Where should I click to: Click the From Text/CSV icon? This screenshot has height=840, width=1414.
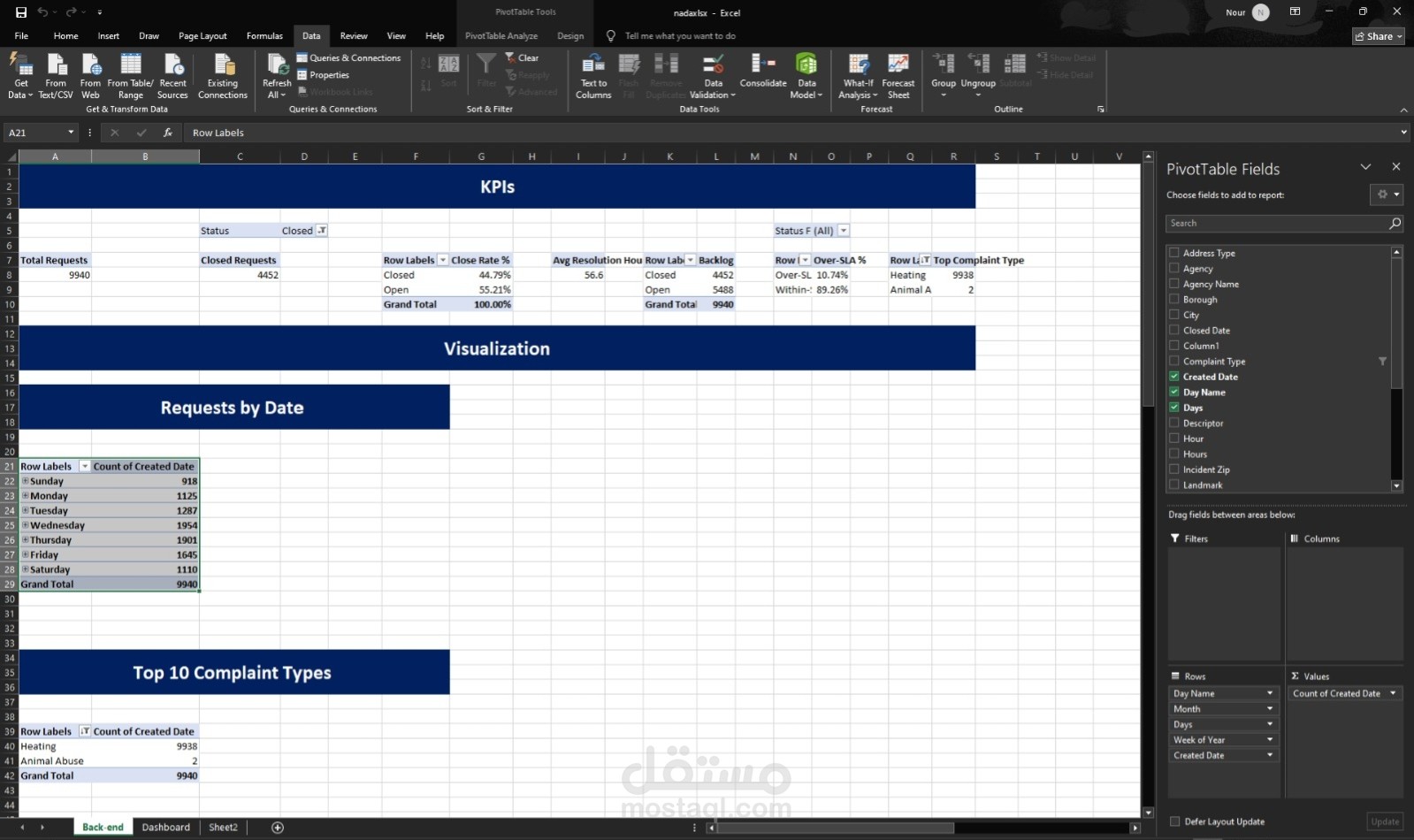pyautogui.click(x=56, y=76)
